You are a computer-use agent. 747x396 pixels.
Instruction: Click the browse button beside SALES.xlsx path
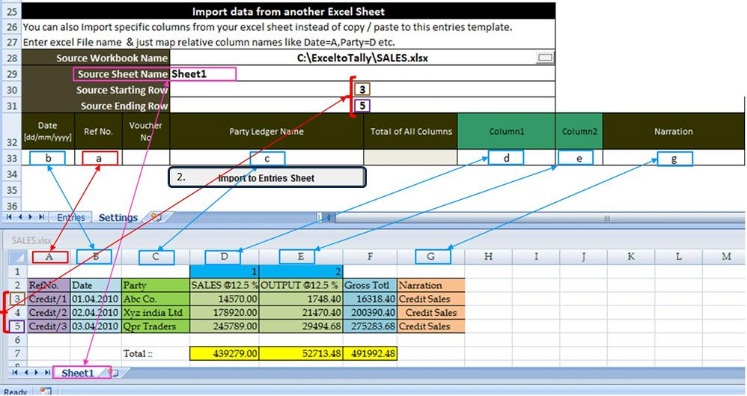[x=545, y=58]
